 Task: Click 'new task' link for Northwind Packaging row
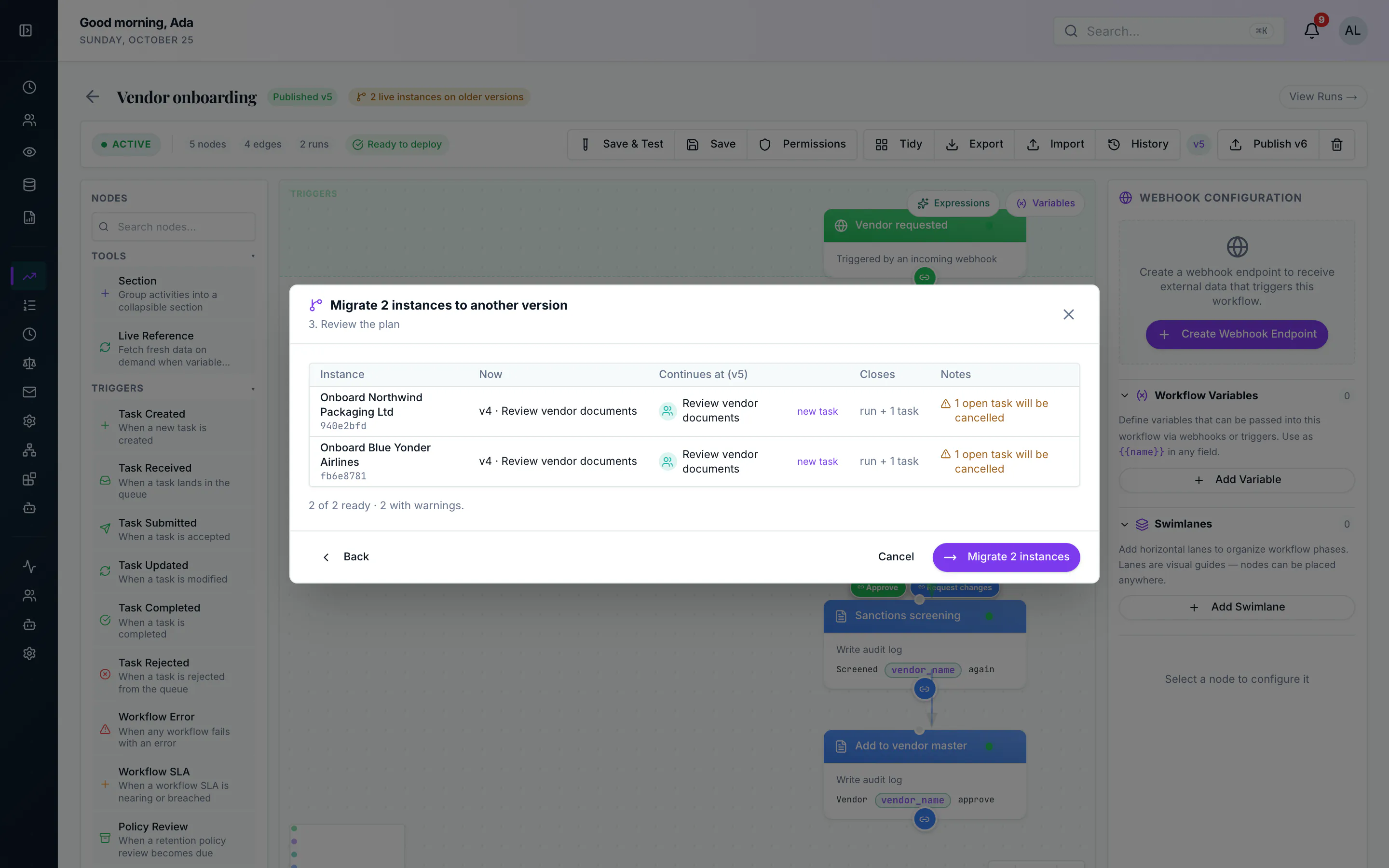coord(817,411)
